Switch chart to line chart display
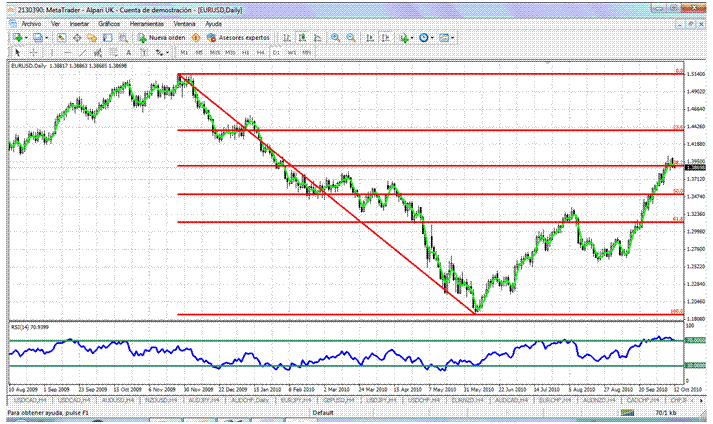713x424 pixels. 318,37
